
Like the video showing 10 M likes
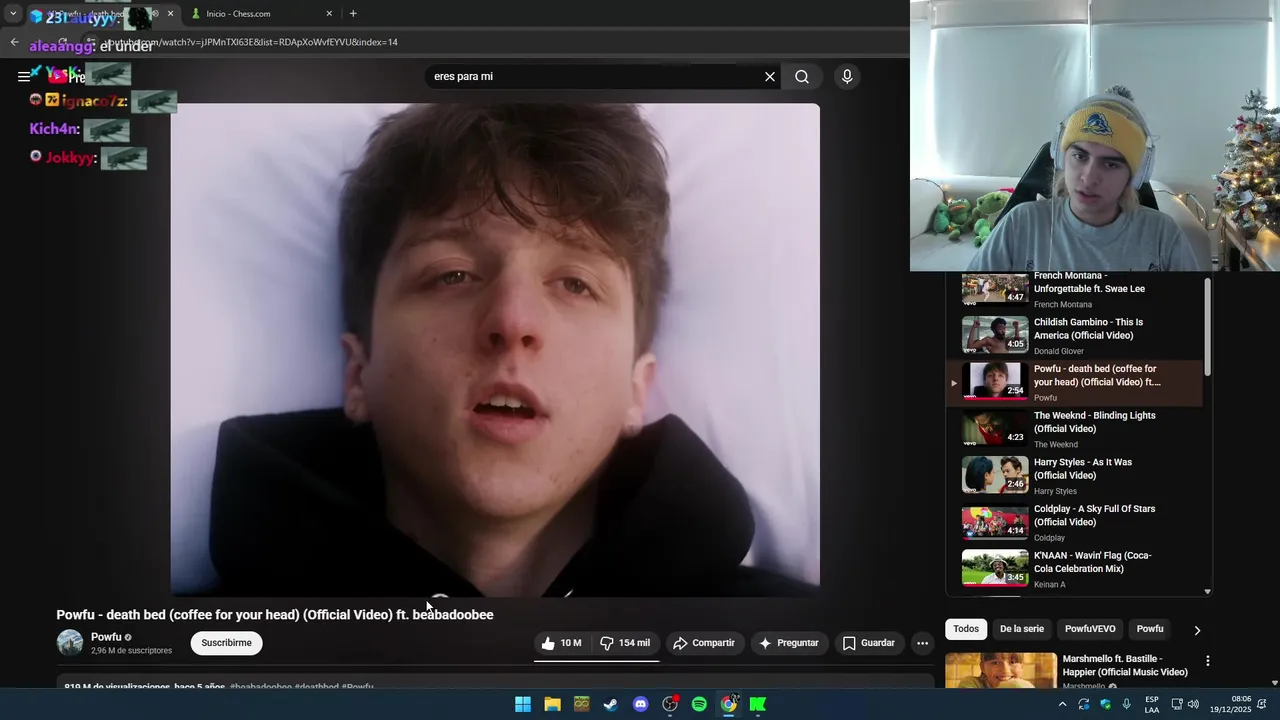coord(561,643)
